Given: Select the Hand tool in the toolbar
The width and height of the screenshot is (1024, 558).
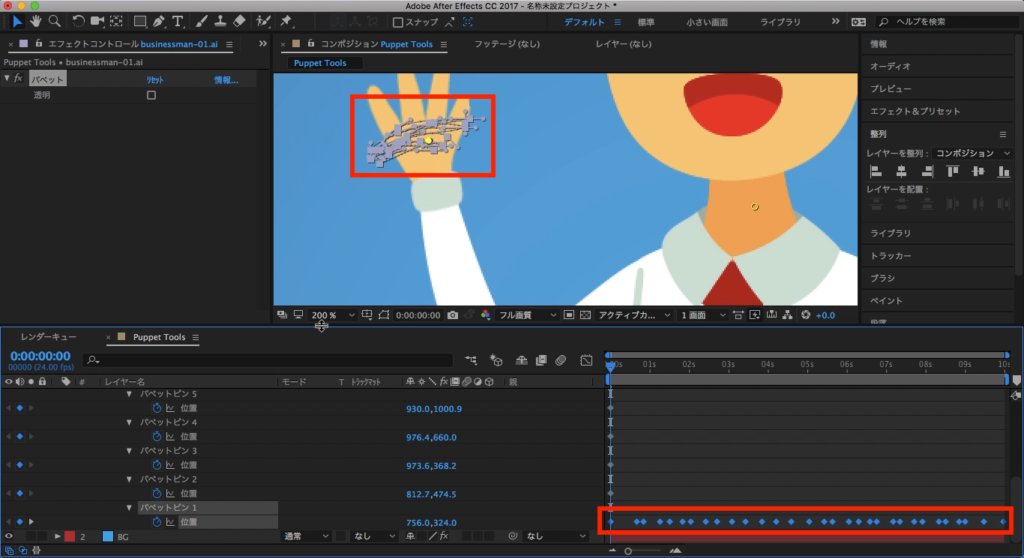Looking at the screenshot, I should tap(36, 21).
